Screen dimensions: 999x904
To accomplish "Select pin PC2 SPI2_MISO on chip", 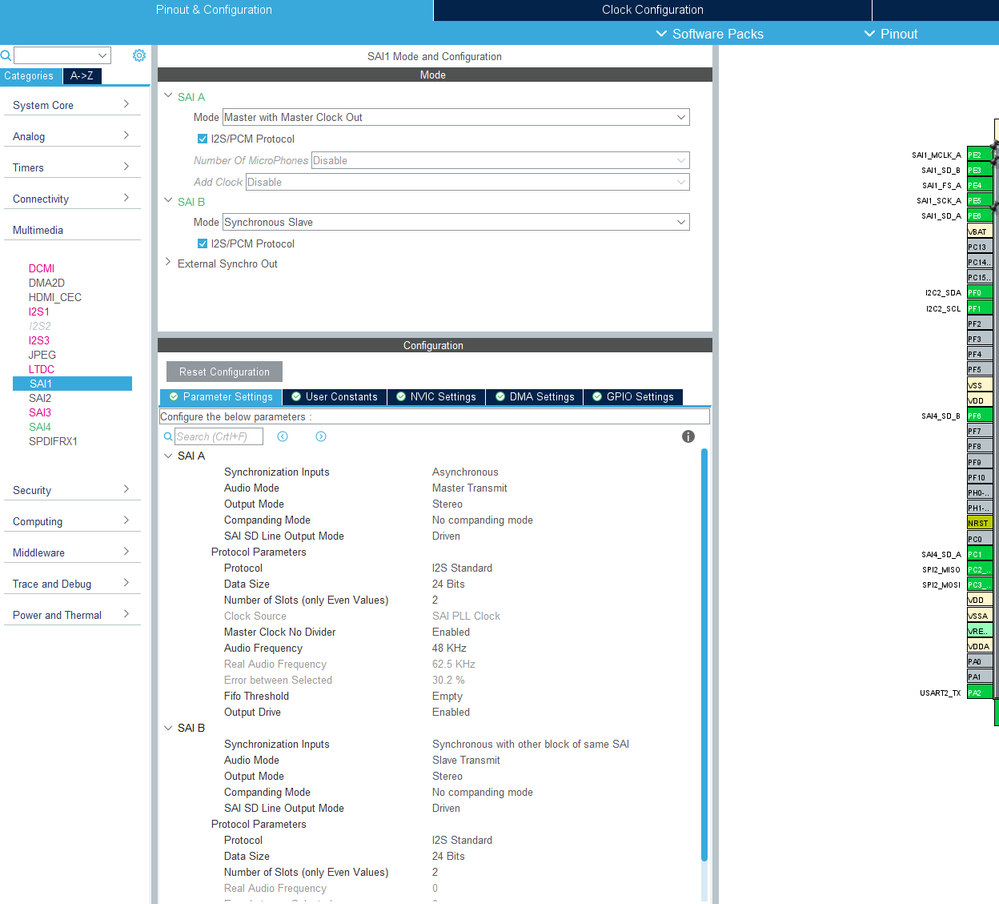I will (x=979, y=570).
